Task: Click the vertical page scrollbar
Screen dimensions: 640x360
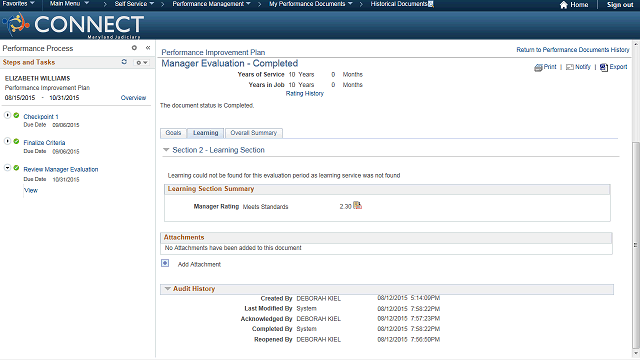Action: tap(636, 245)
